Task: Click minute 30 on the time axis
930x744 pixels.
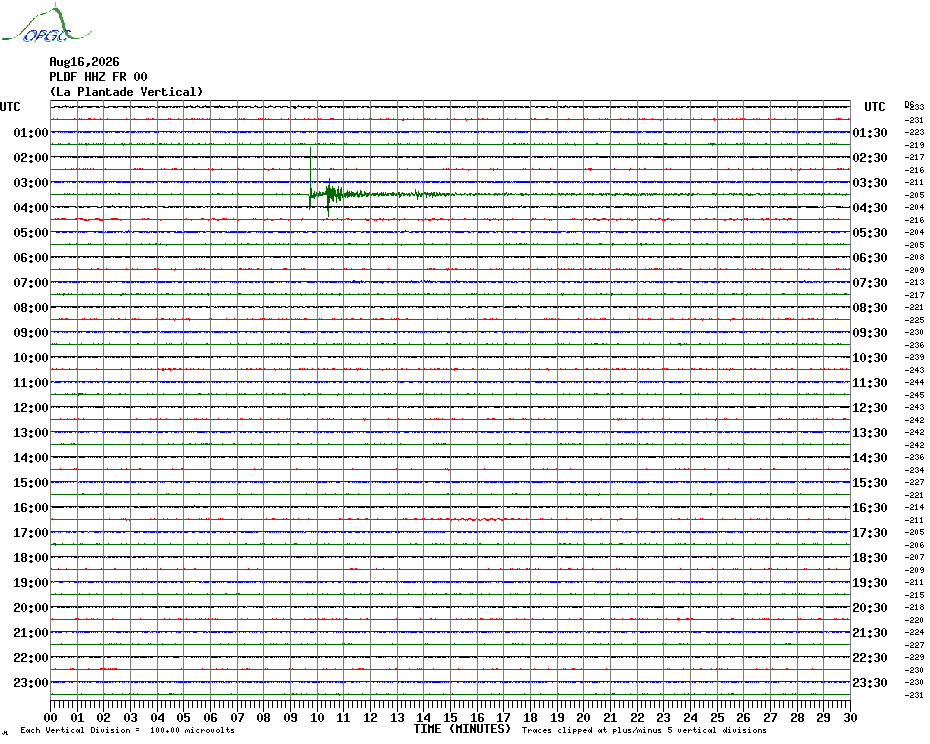Action: coord(851,717)
